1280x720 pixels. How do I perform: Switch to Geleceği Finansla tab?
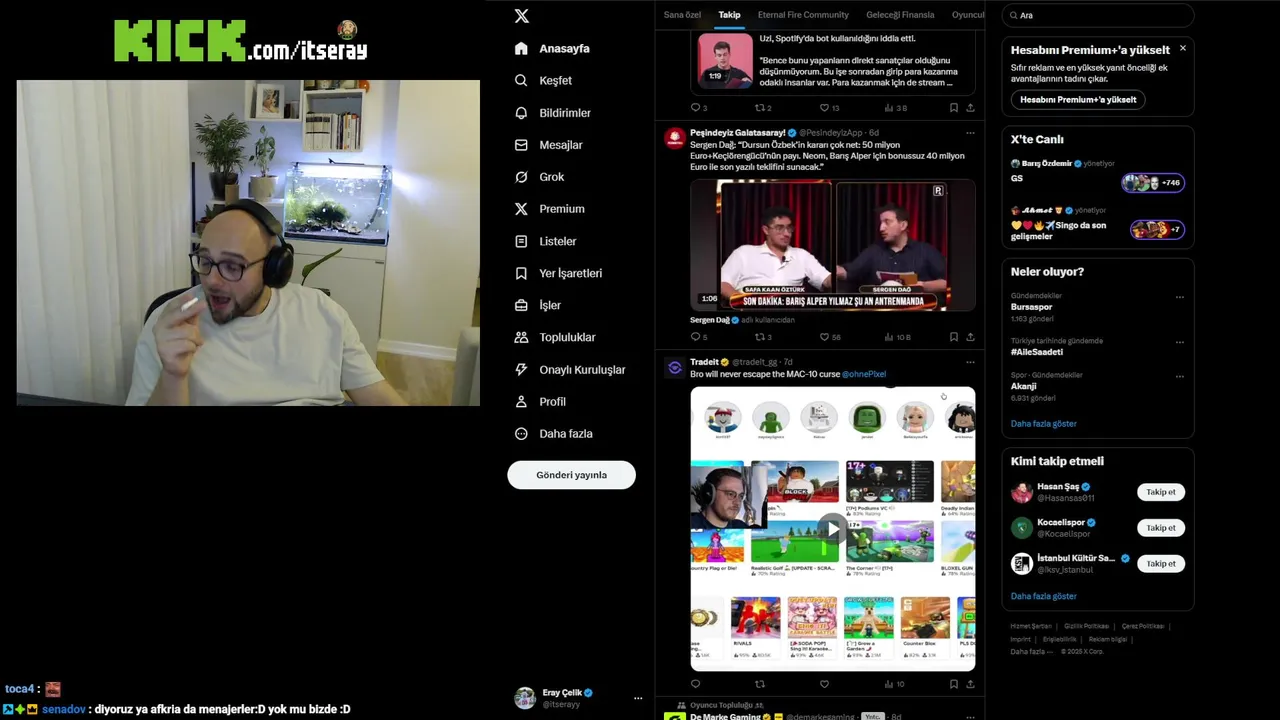pos(900,15)
